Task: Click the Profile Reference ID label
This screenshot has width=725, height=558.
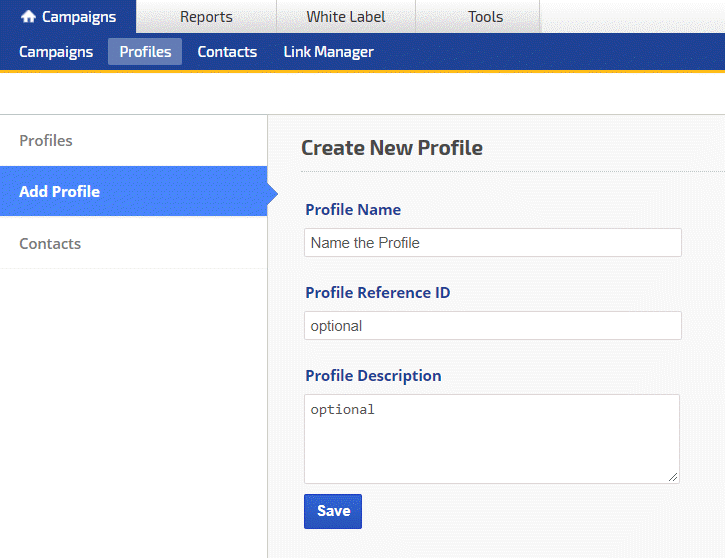Action: [378, 293]
